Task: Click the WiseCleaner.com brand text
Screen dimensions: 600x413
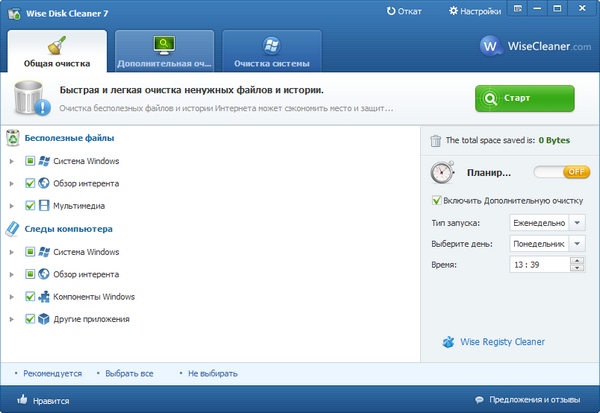Action: 549,46
